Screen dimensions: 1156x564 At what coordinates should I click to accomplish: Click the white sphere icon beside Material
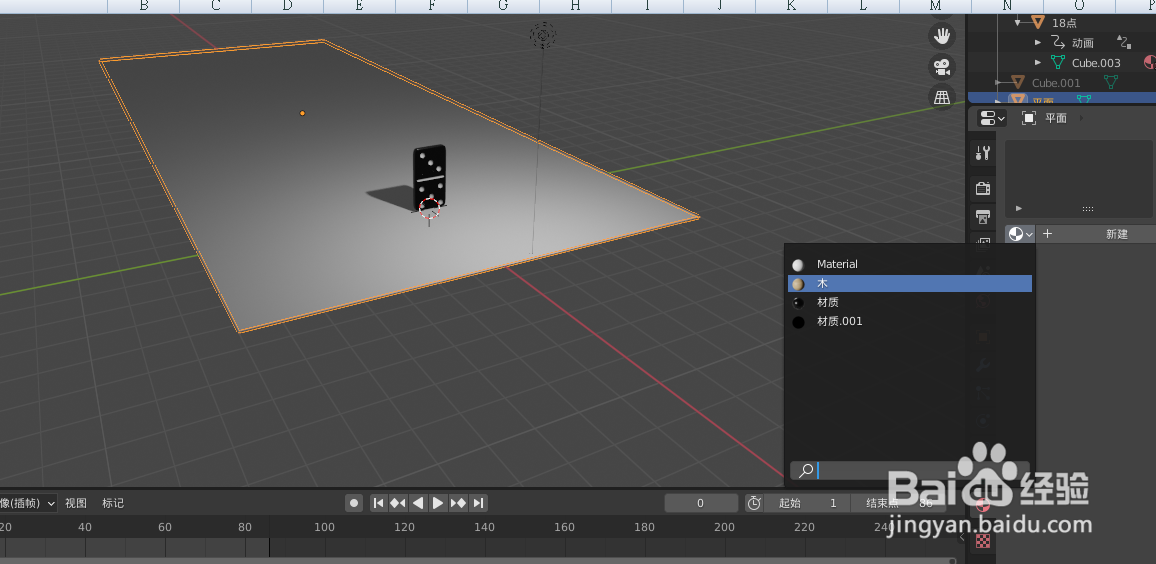(x=798, y=265)
